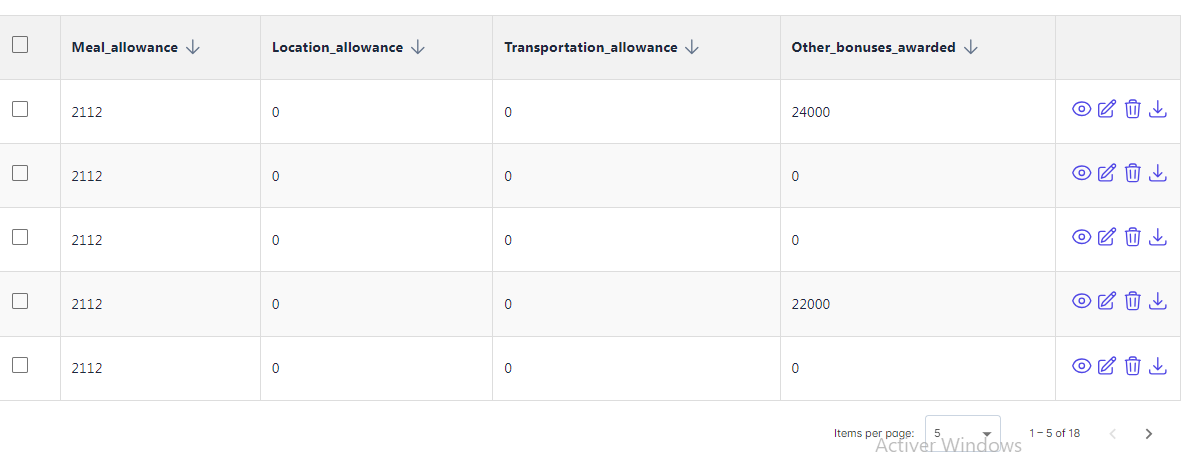Check the checkbox for the first row
This screenshot has width=1192, height=452.
point(20,110)
